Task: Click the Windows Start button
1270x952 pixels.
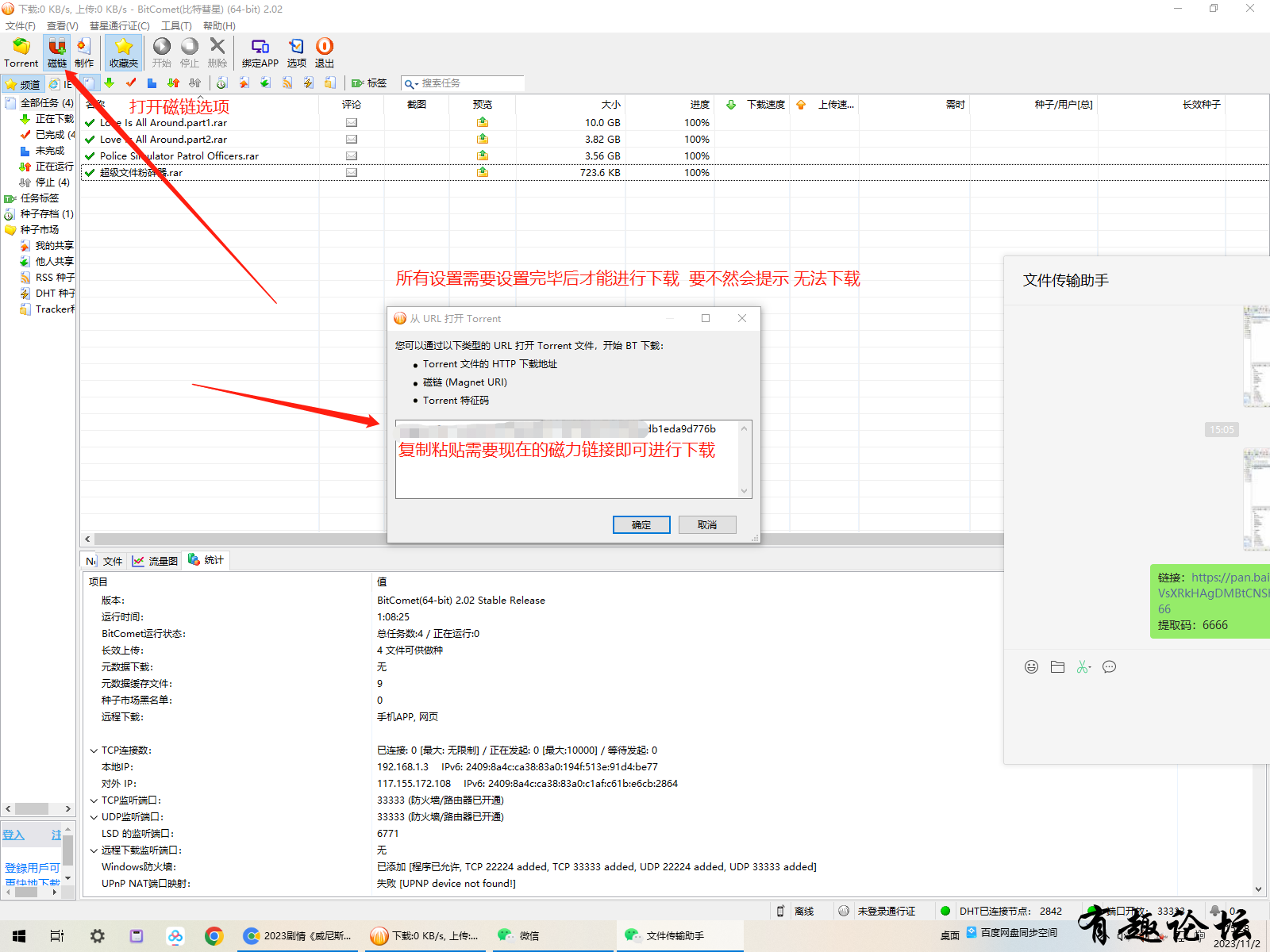Action: pos(19,936)
